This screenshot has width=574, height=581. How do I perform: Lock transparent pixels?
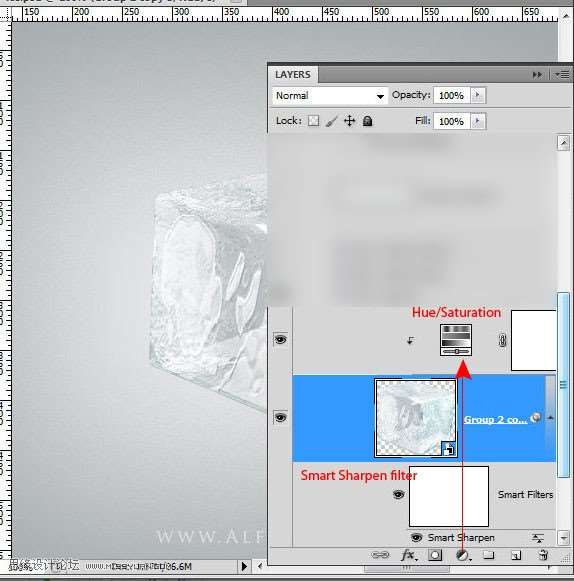tap(313, 121)
